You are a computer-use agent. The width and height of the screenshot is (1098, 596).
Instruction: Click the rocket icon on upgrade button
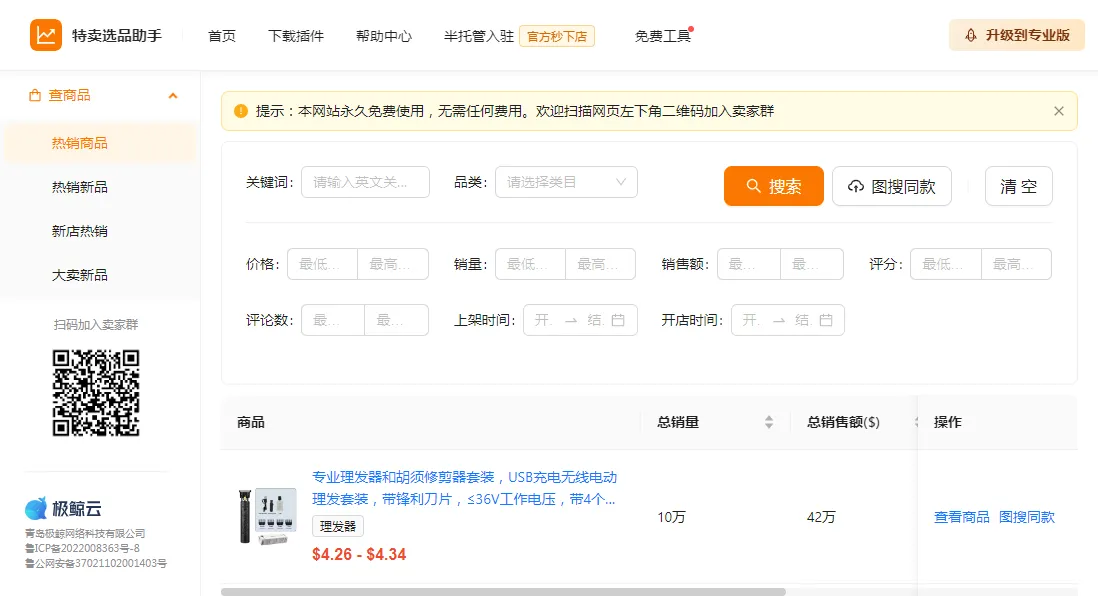click(x=970, y=35)
